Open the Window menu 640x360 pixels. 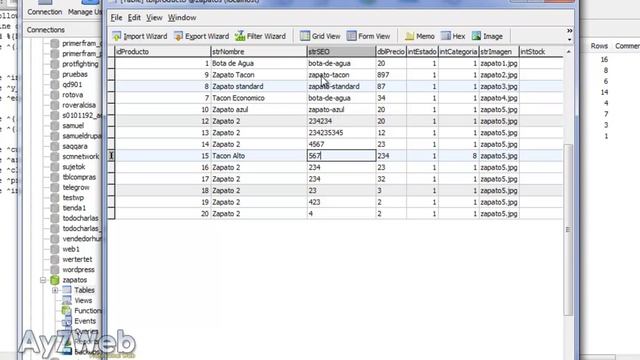(x=182, y=18)
